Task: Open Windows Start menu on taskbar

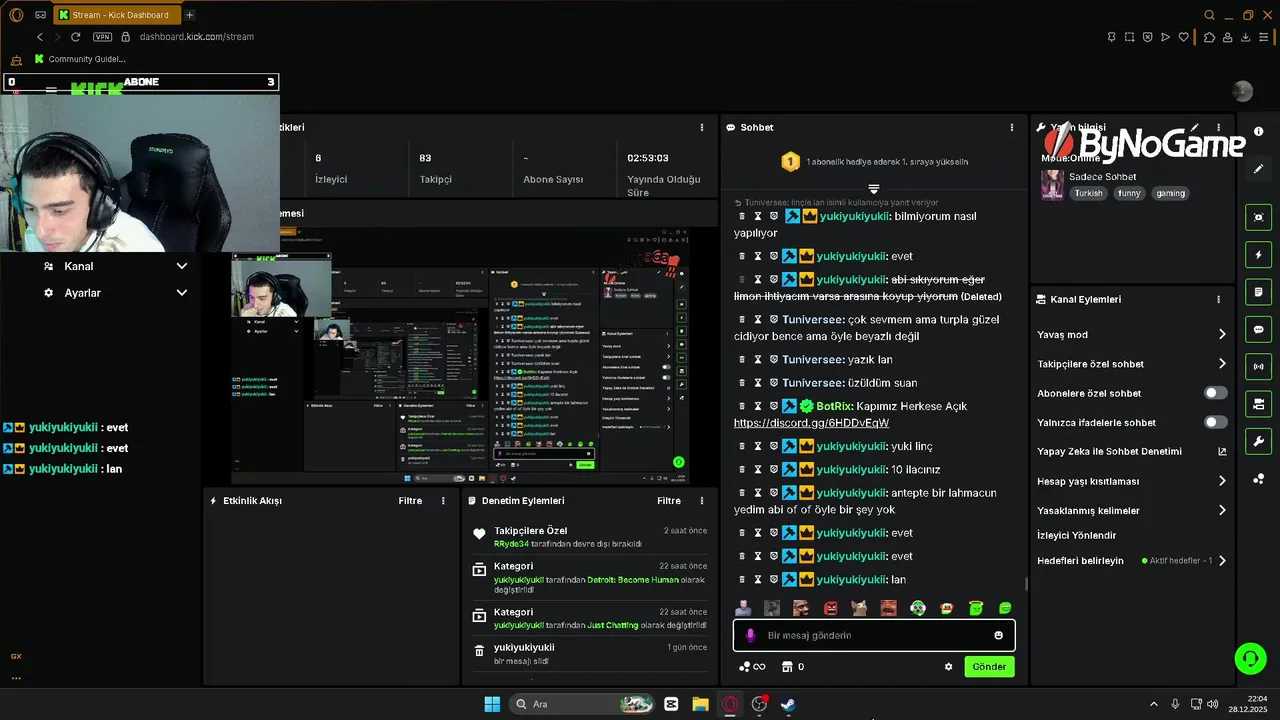Action: [492, 704]
